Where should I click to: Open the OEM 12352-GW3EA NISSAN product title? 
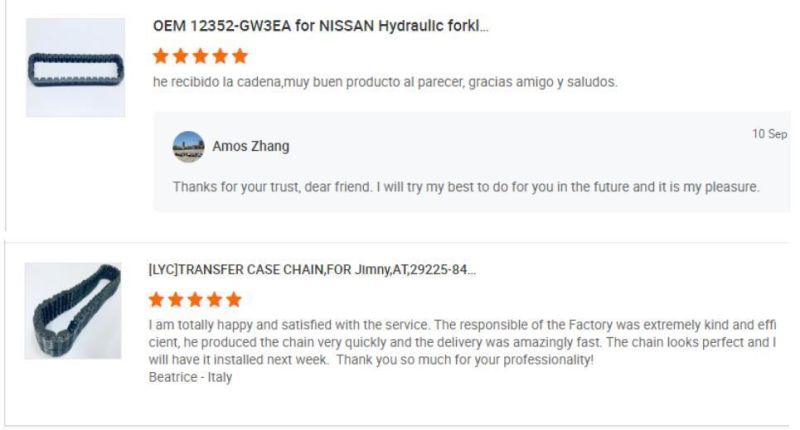(x=320, y=26)
